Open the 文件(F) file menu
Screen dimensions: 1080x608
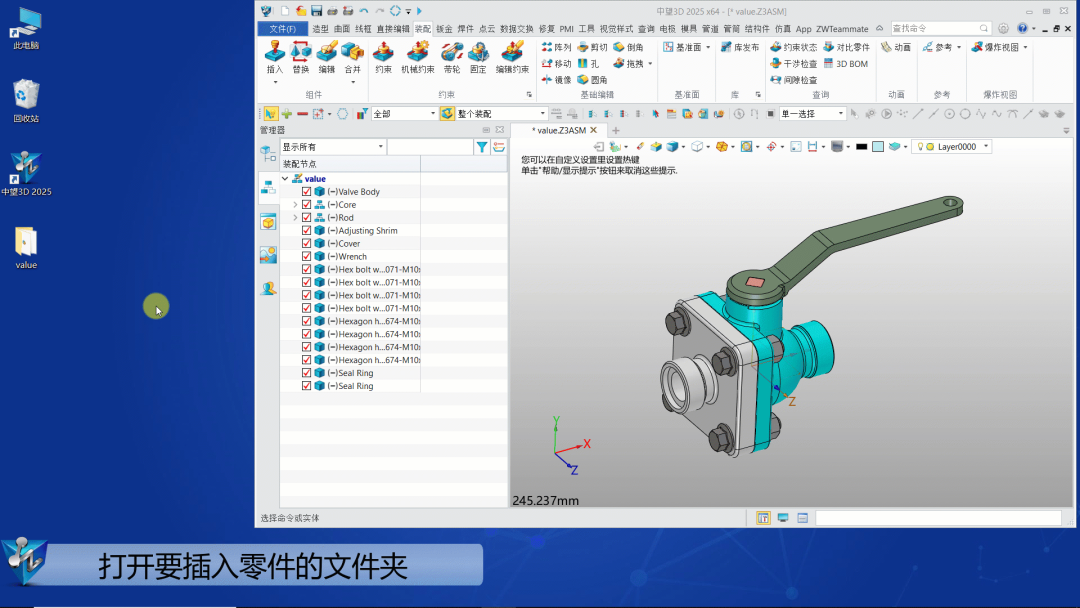coord(282,29)
